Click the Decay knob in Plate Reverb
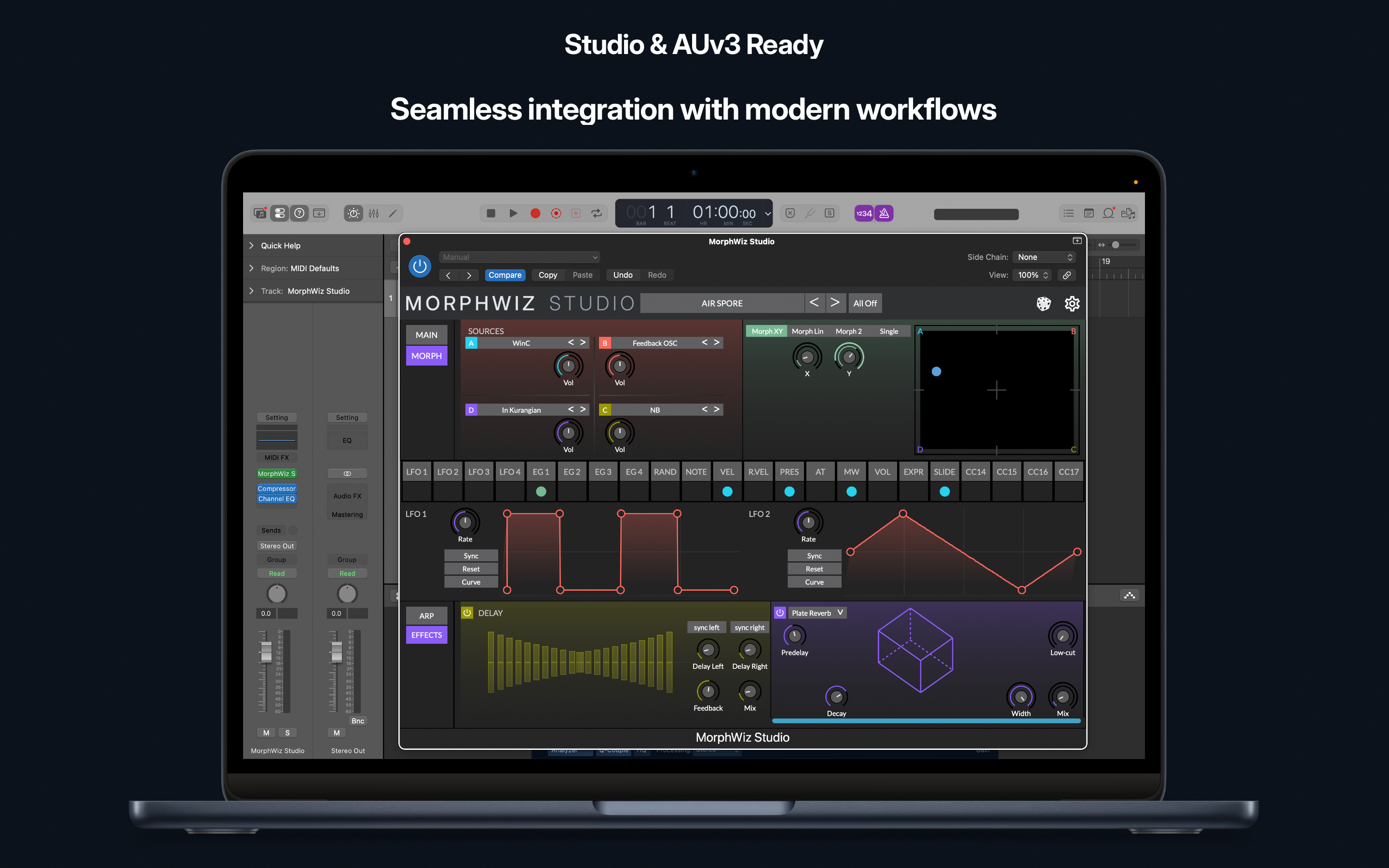 coord(836,697)
